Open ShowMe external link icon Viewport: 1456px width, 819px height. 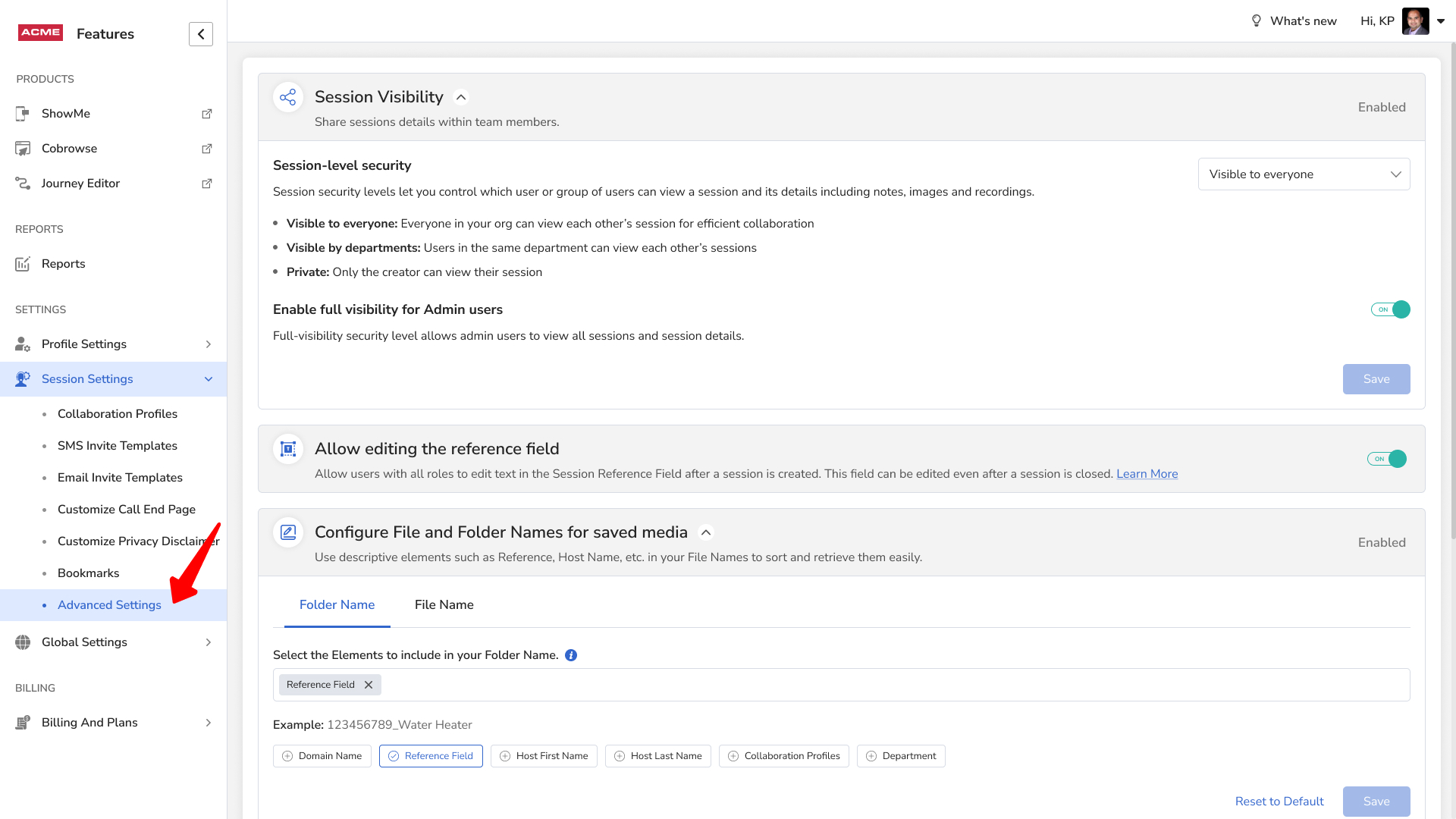(206, 114)
